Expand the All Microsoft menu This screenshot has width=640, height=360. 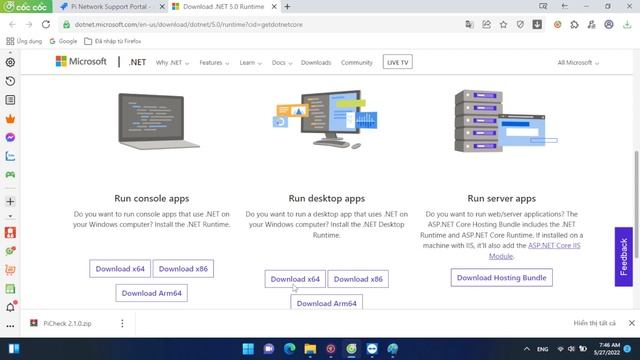(x=578, y=62)
